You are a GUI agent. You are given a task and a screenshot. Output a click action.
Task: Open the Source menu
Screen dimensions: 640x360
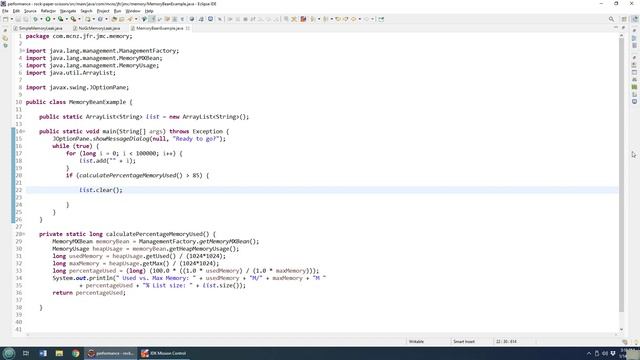(30, 11)
